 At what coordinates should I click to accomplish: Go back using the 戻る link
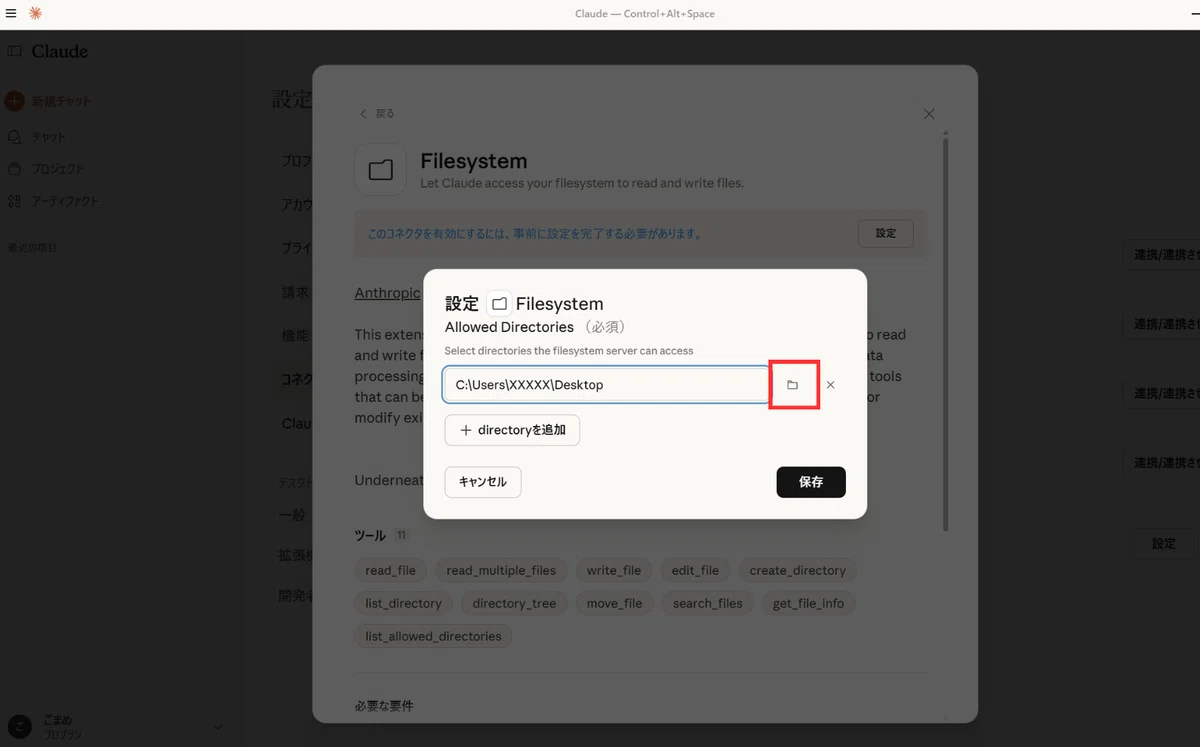point(377,114)
